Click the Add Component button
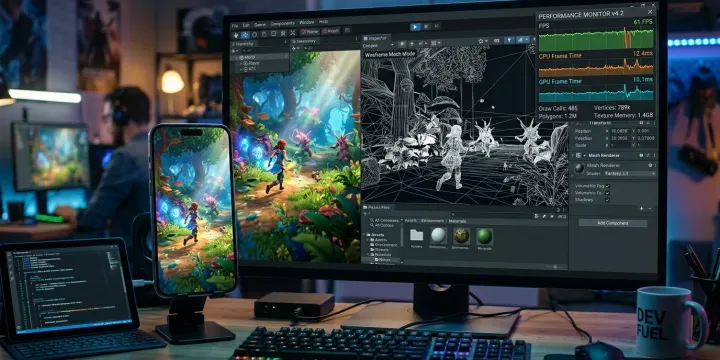 [613, 223]
